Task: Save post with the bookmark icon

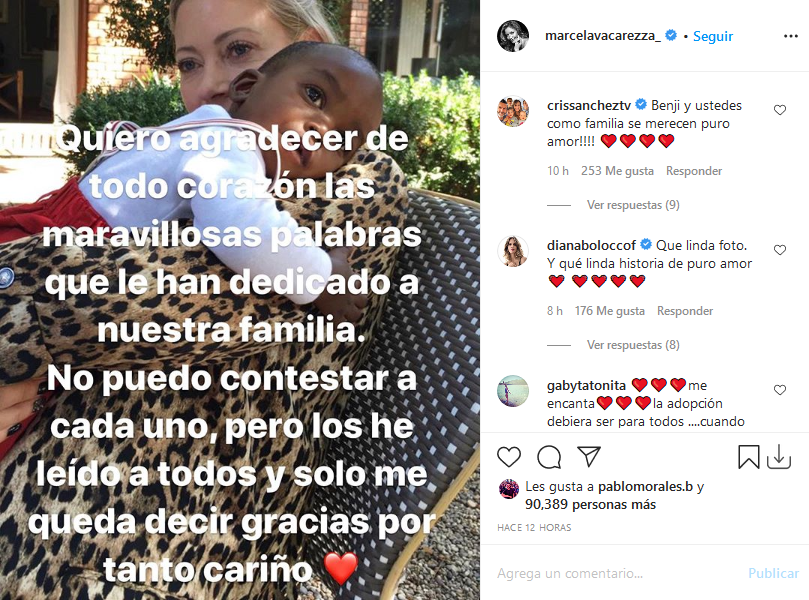Action: [x=748, y=457]
